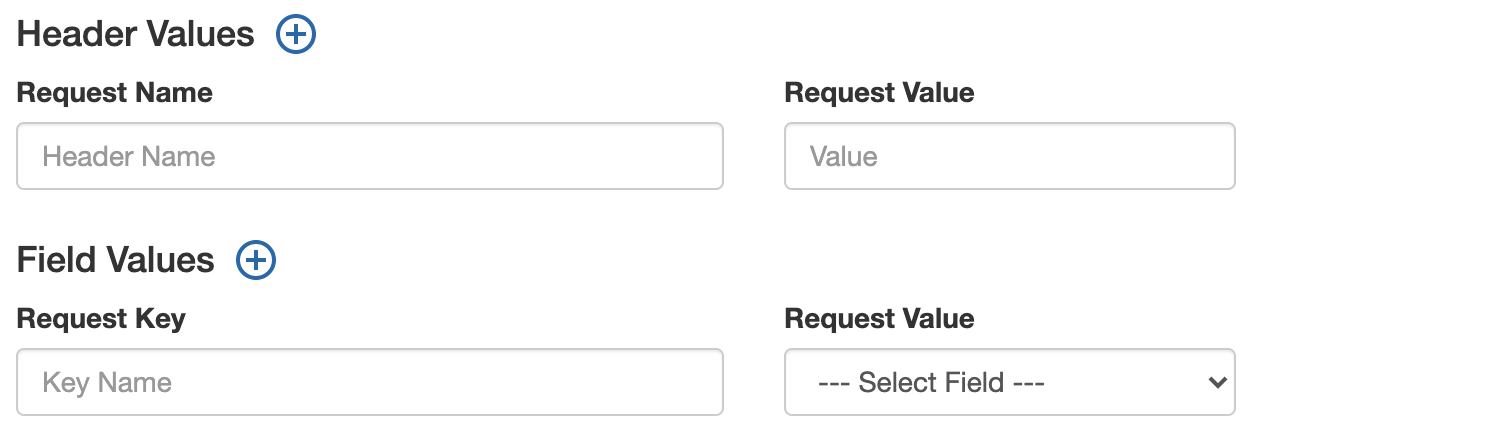Click the plus icon beside Header Values
Screen dimensions: 1504x430
295,35
